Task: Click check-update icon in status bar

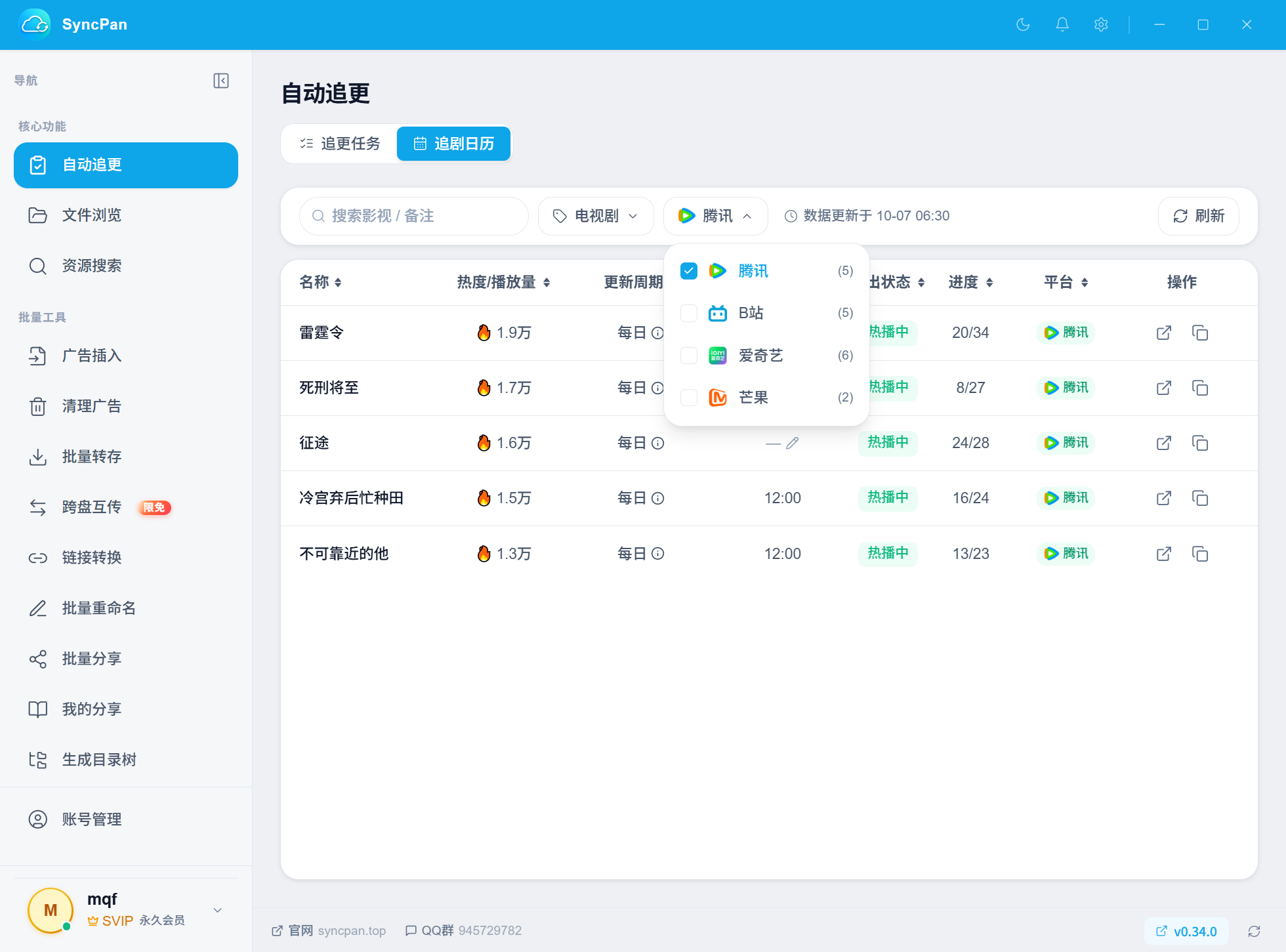Action: [1254, 931]
